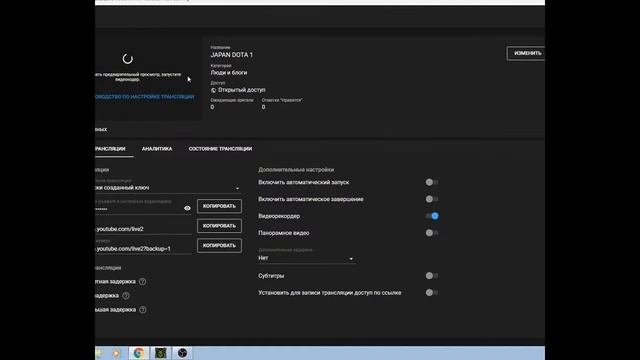Open Chrome from the taskbar

[x=138, y=353]
